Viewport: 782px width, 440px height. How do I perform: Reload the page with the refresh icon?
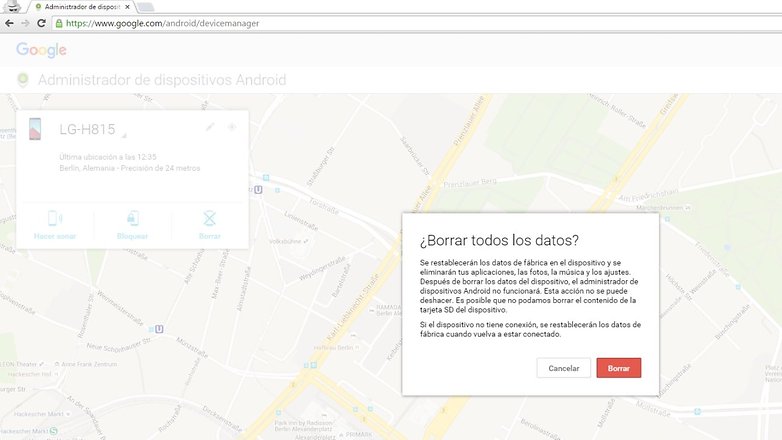pyautogui.click(x=41, y=23)
